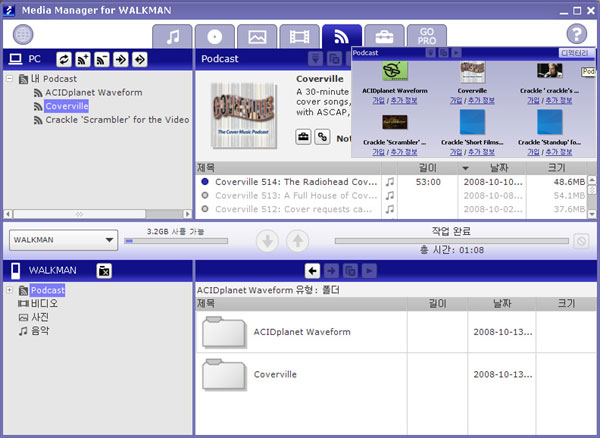Viewport: 600px width, 438px height.
Task: Sort episodes by 길이 column
Action: pos(428,168)
